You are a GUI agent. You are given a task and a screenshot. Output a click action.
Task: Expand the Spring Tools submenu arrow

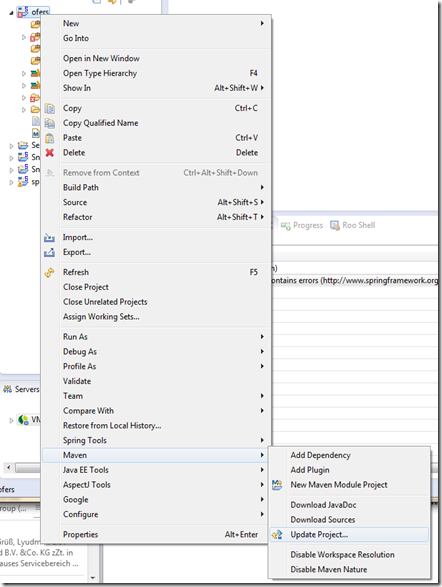(x=262, y=441)
